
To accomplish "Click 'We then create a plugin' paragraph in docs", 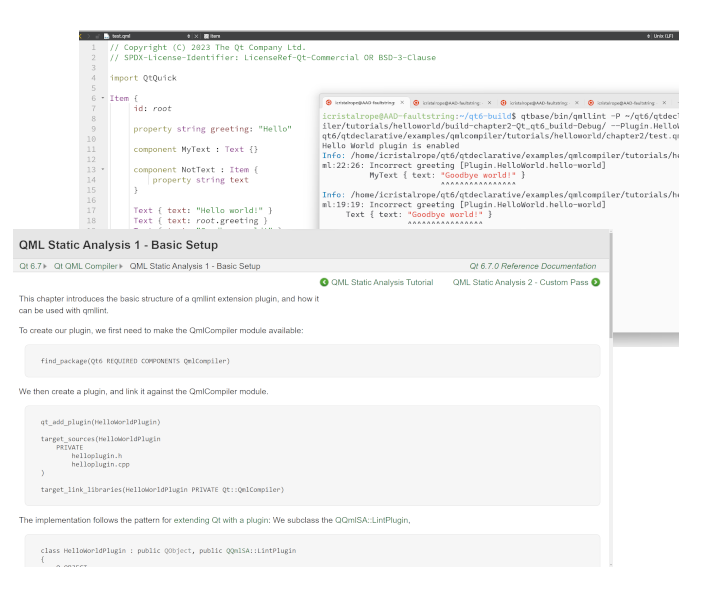I will click(x=144, y=392).
